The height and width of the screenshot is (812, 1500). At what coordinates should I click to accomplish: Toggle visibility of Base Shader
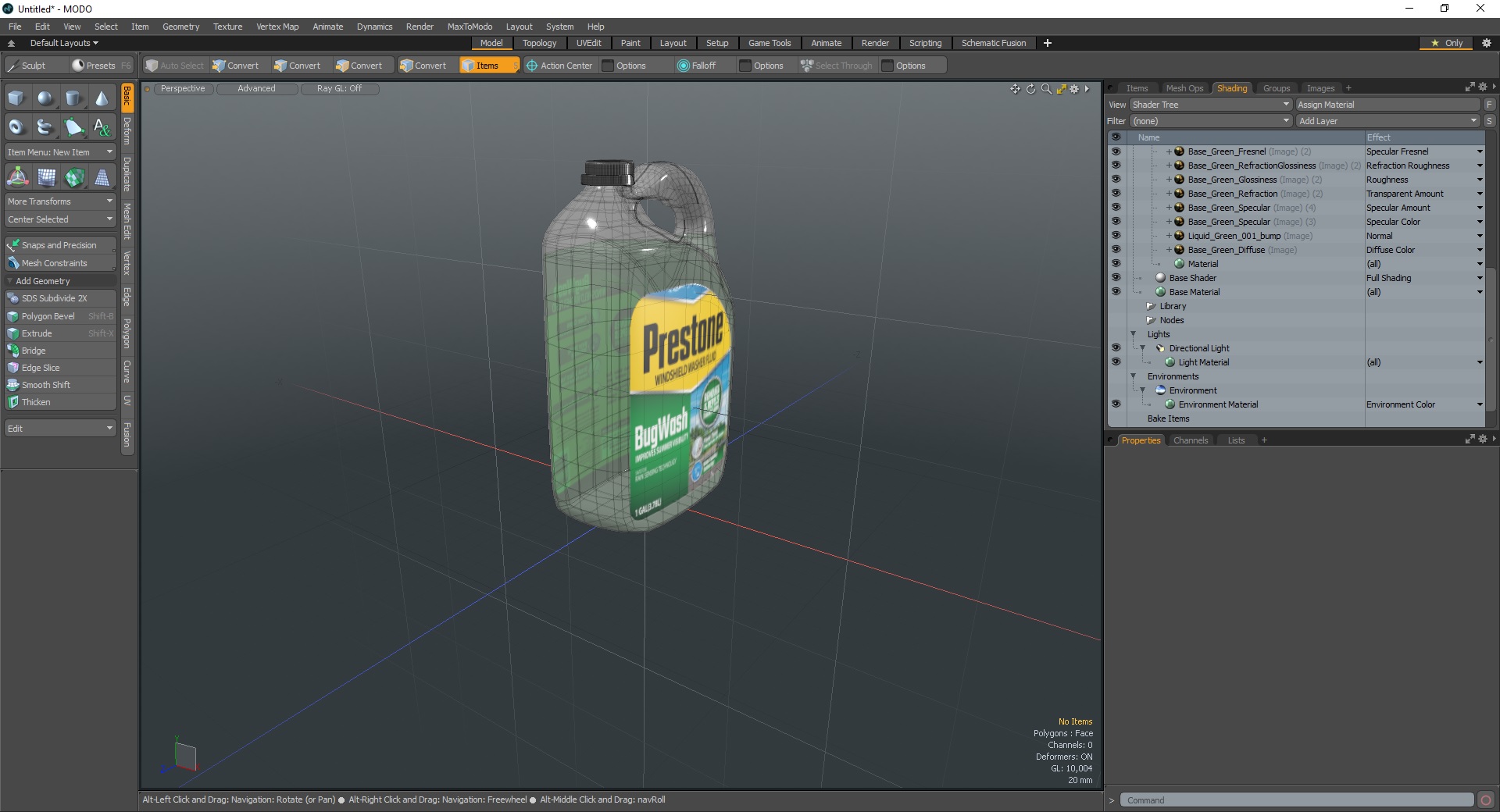coord(1116,278)
